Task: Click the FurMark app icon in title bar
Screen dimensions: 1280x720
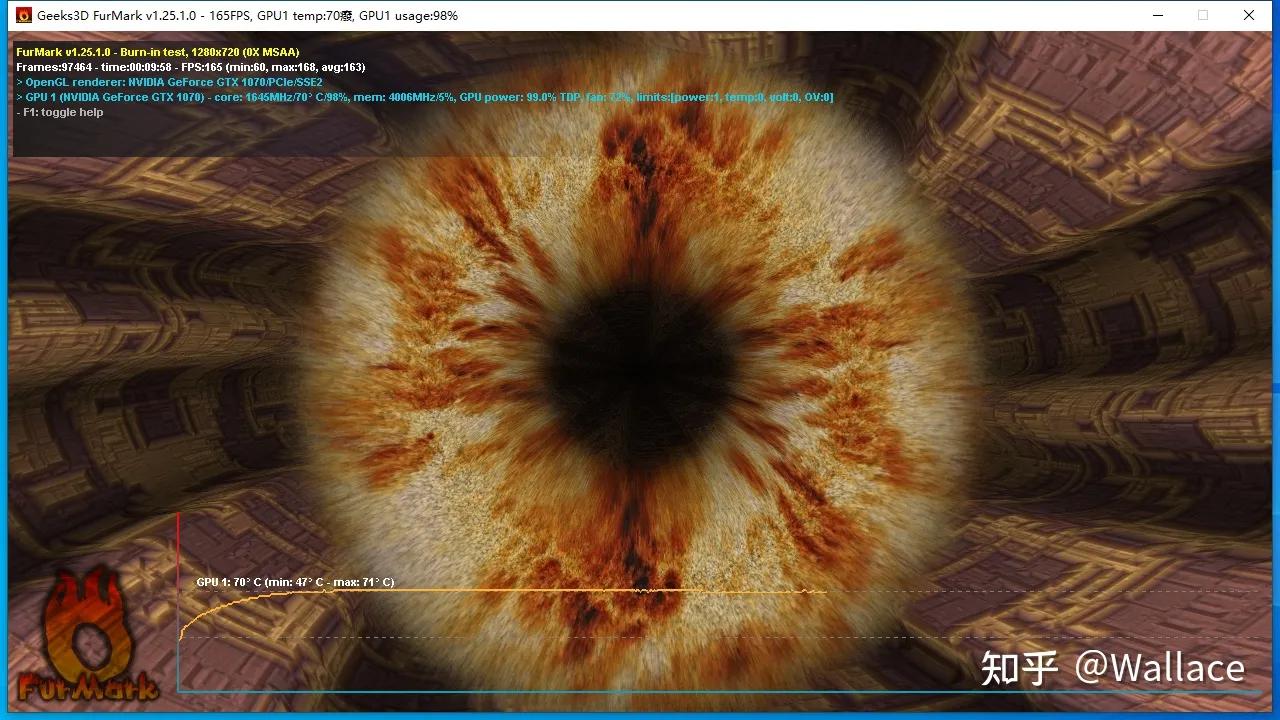Action: [24, 15]
